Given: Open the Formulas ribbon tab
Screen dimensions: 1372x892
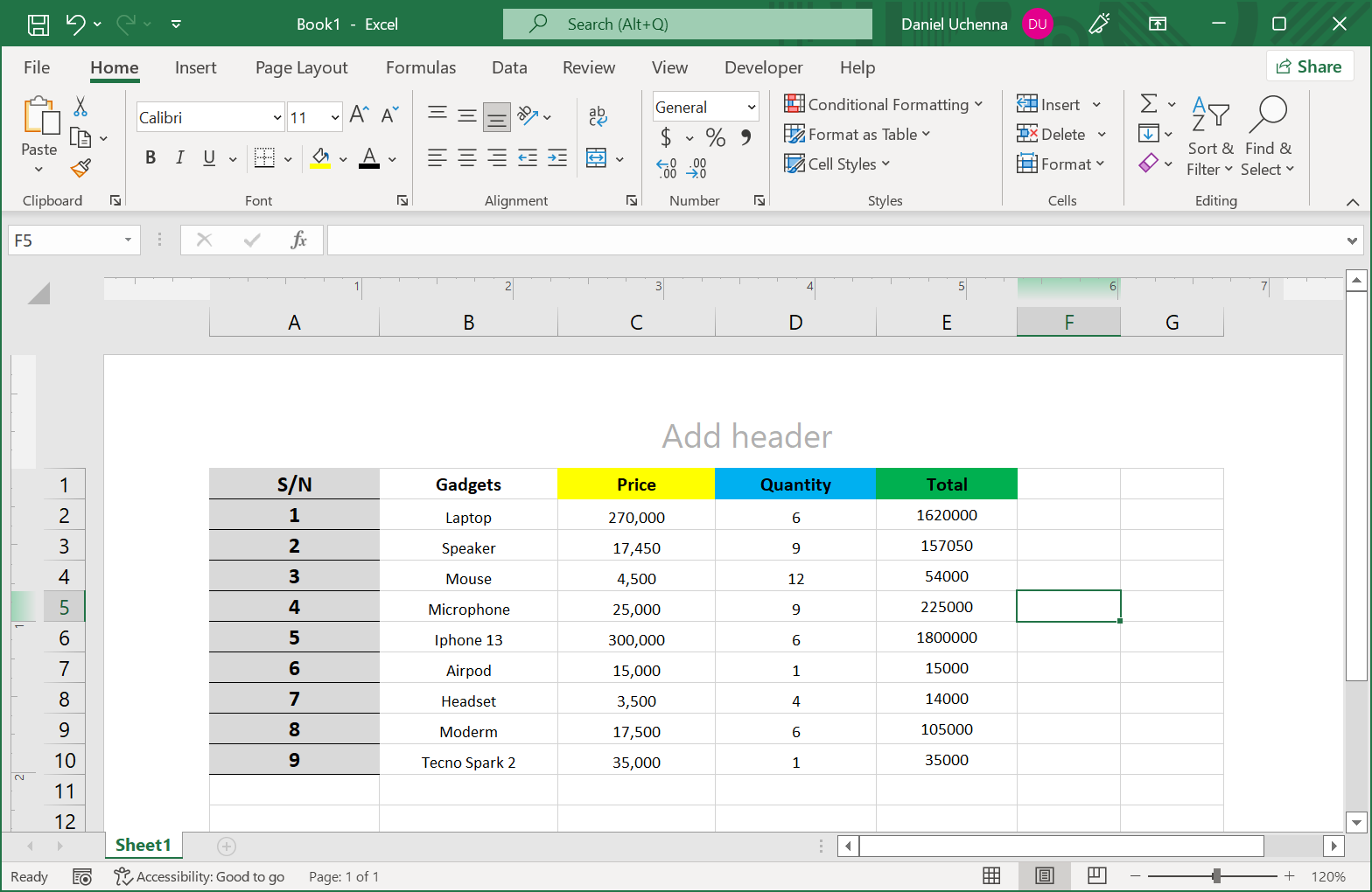Looking at the screenshot, I should point(421,67).
